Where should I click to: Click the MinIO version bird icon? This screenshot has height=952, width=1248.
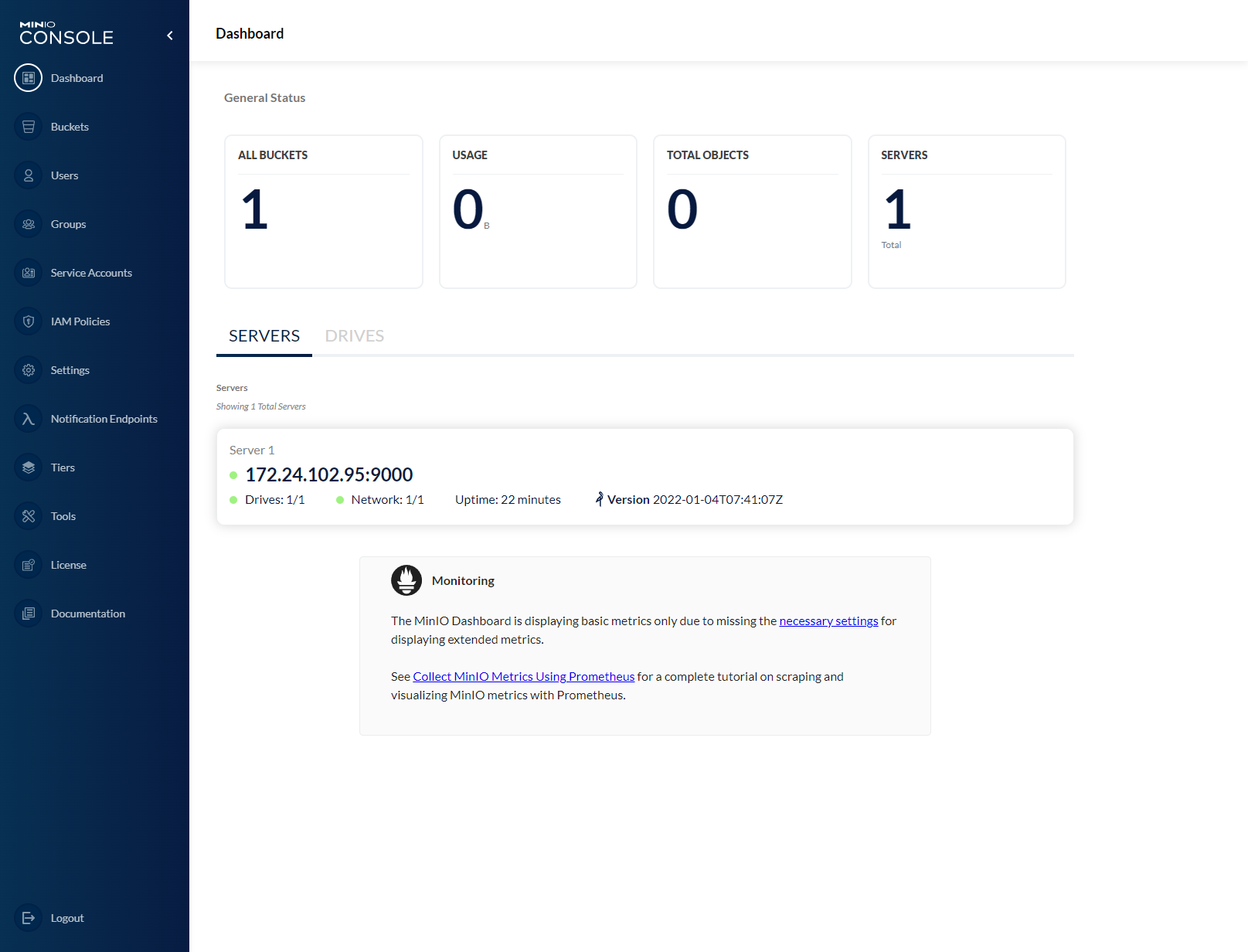click(x=599, y=499)
